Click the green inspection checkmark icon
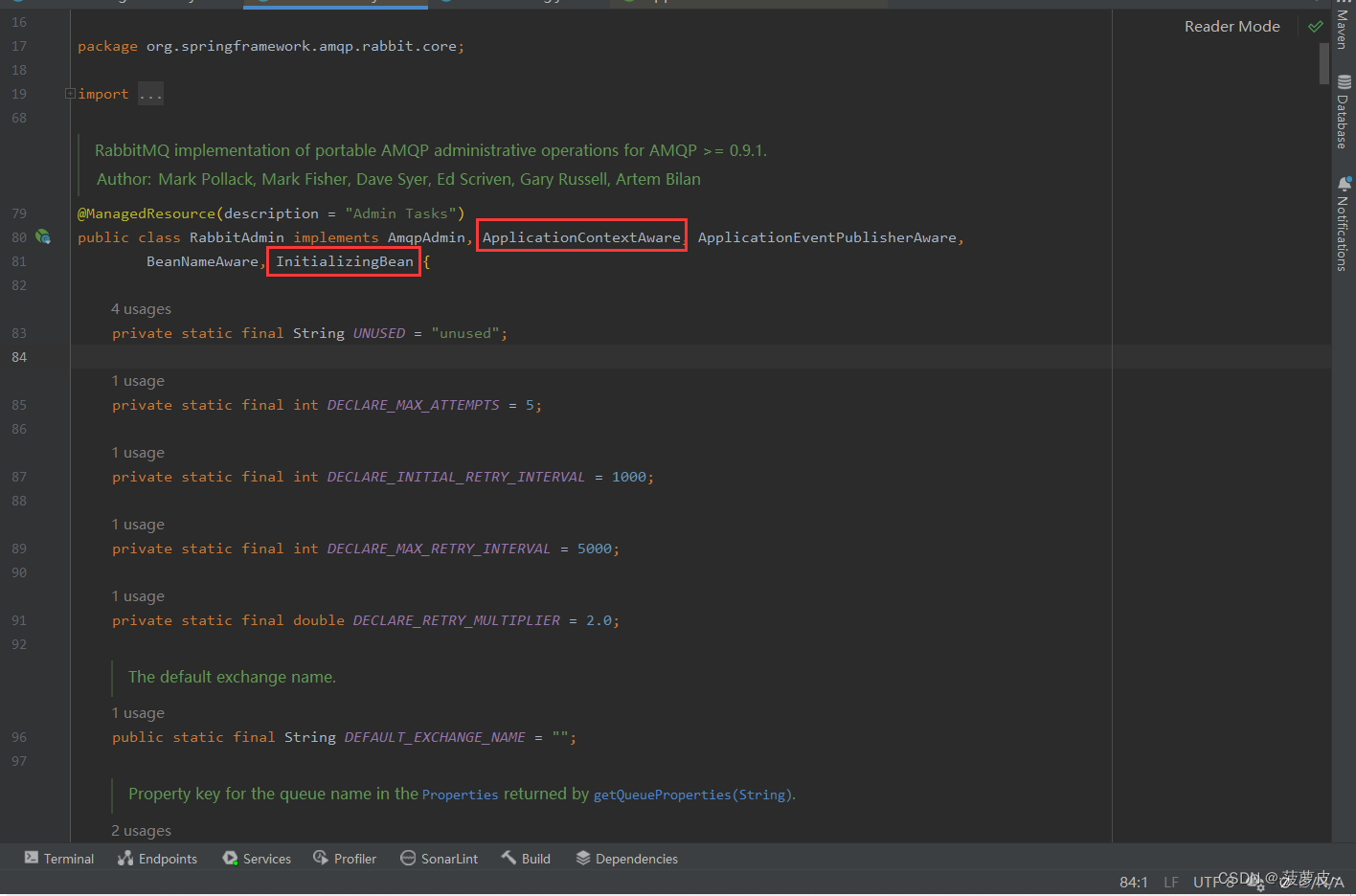The width and height of the screenshot is (1356, 896). tap(1316, 27)
